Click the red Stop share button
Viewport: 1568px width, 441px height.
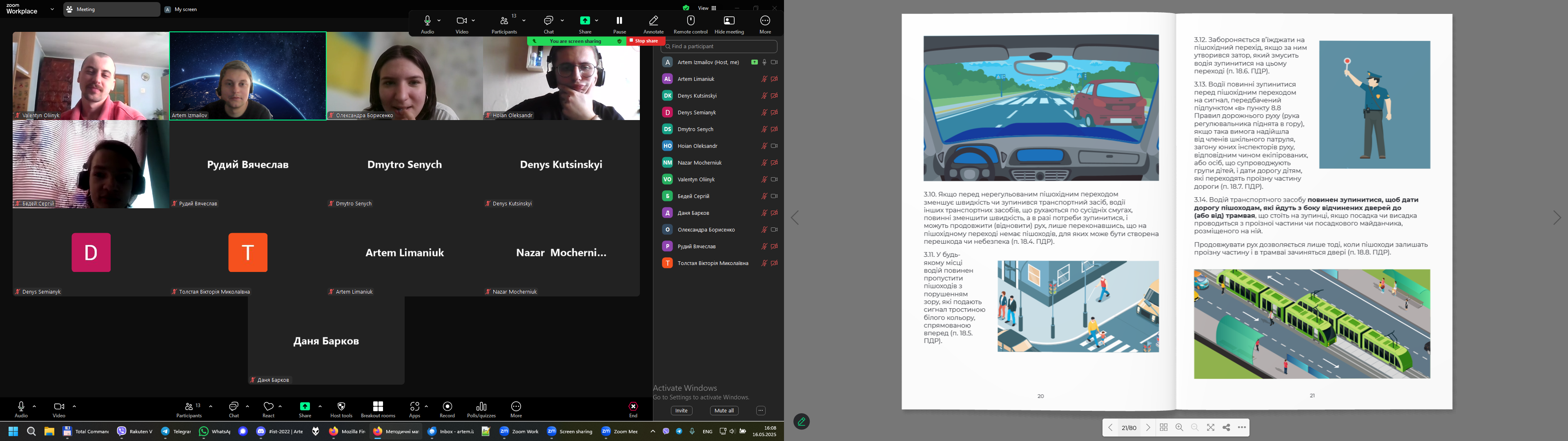pos(646,41)
